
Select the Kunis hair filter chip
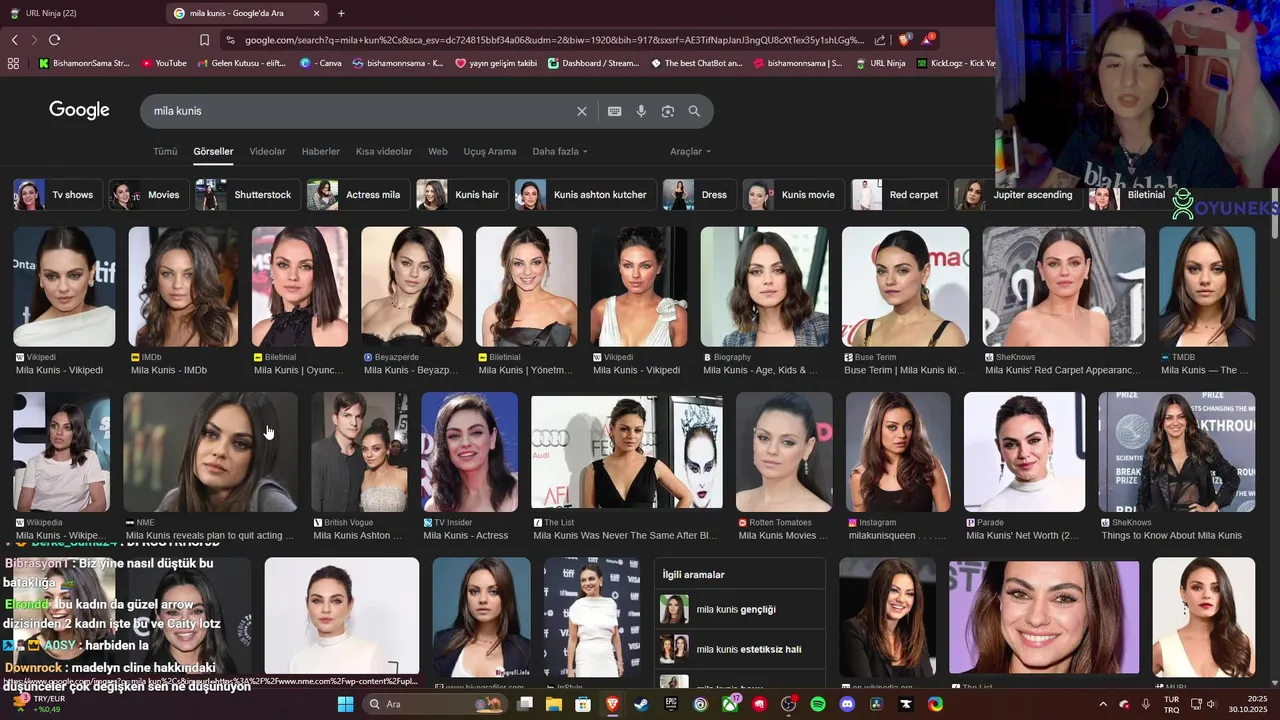(462, 195)
